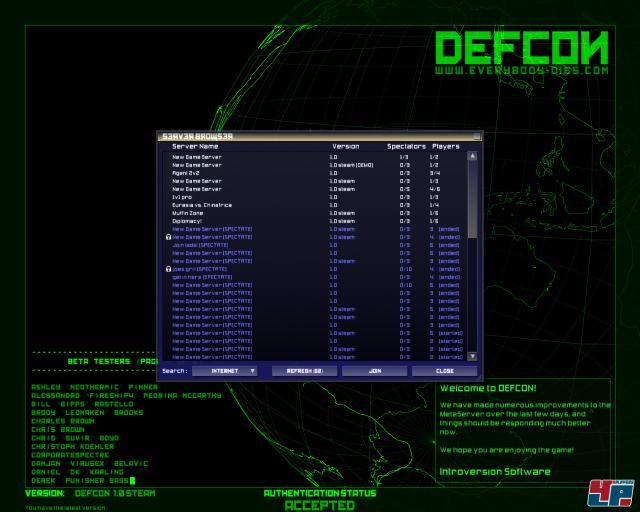Screen dimensions: 640x512
Task: Open the Internet search dropdown
Action: click(224, 371)
